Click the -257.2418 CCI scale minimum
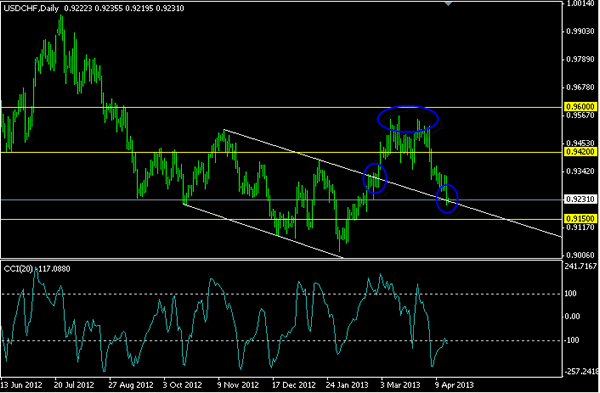Viewport: 600px width, 393px height. 581,371
